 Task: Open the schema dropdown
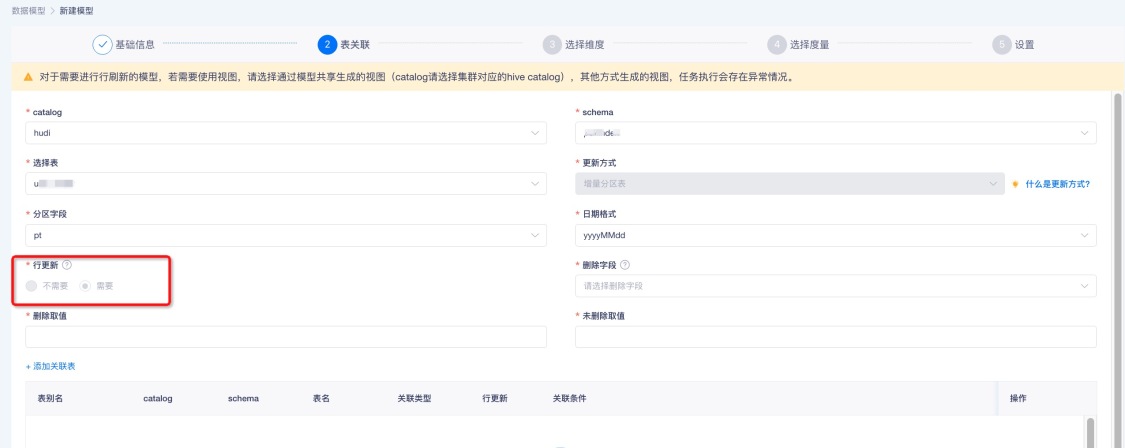[x=836, y=133]
